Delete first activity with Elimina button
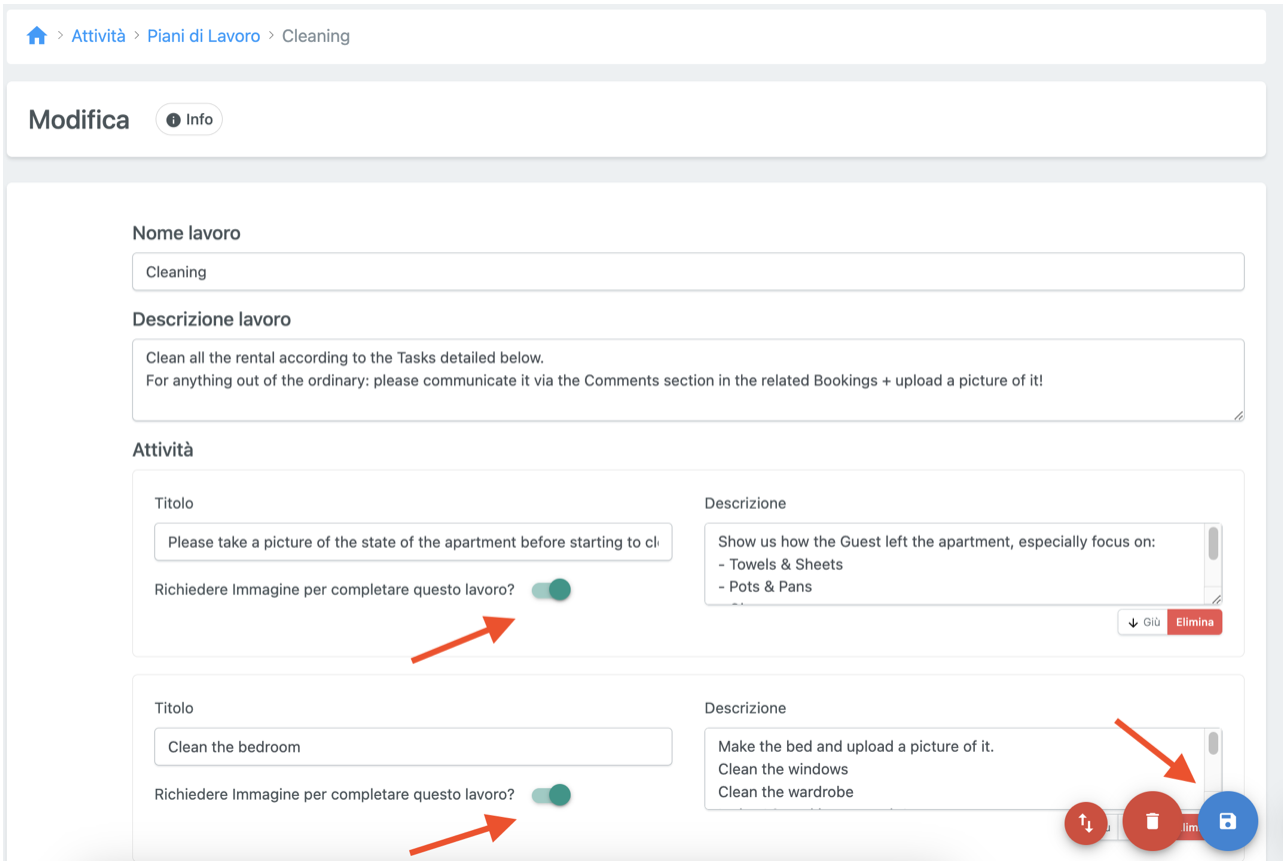The width and height of the screenshot is (1288, 862). click(1194, 622)
